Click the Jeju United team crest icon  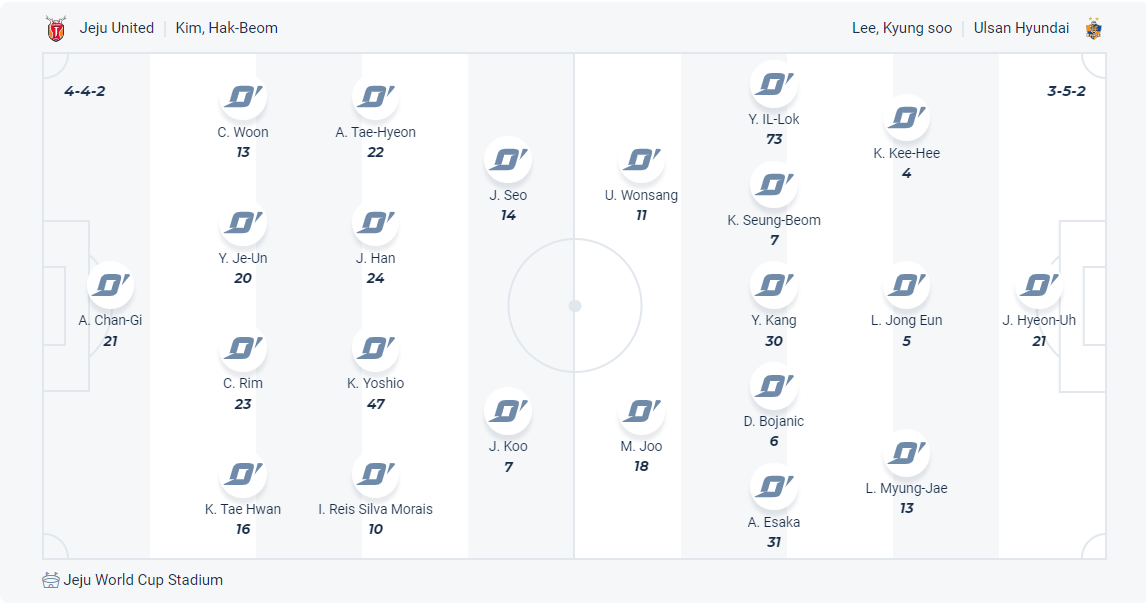click(x=56, y=29)
